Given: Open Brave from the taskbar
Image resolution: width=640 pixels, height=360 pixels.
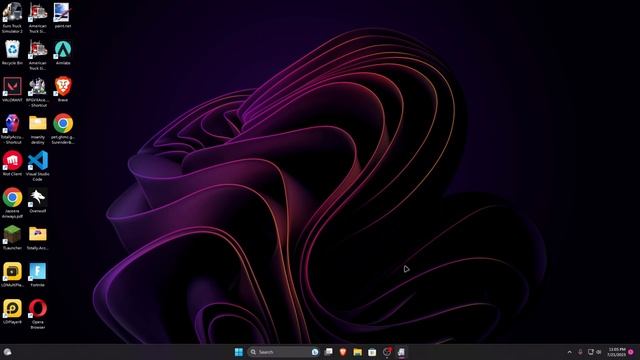Looking at the screenshot, I should tap(343, 352).
